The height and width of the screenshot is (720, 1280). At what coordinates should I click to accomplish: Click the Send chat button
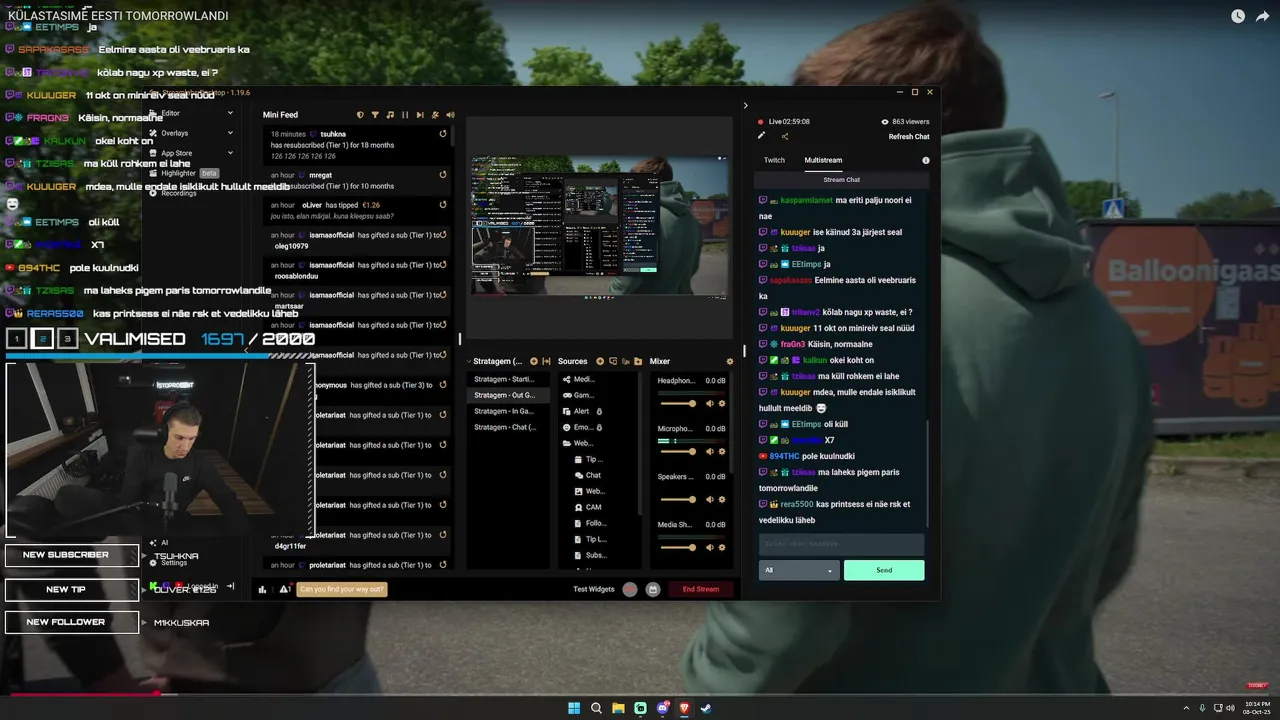click(884, 570)
